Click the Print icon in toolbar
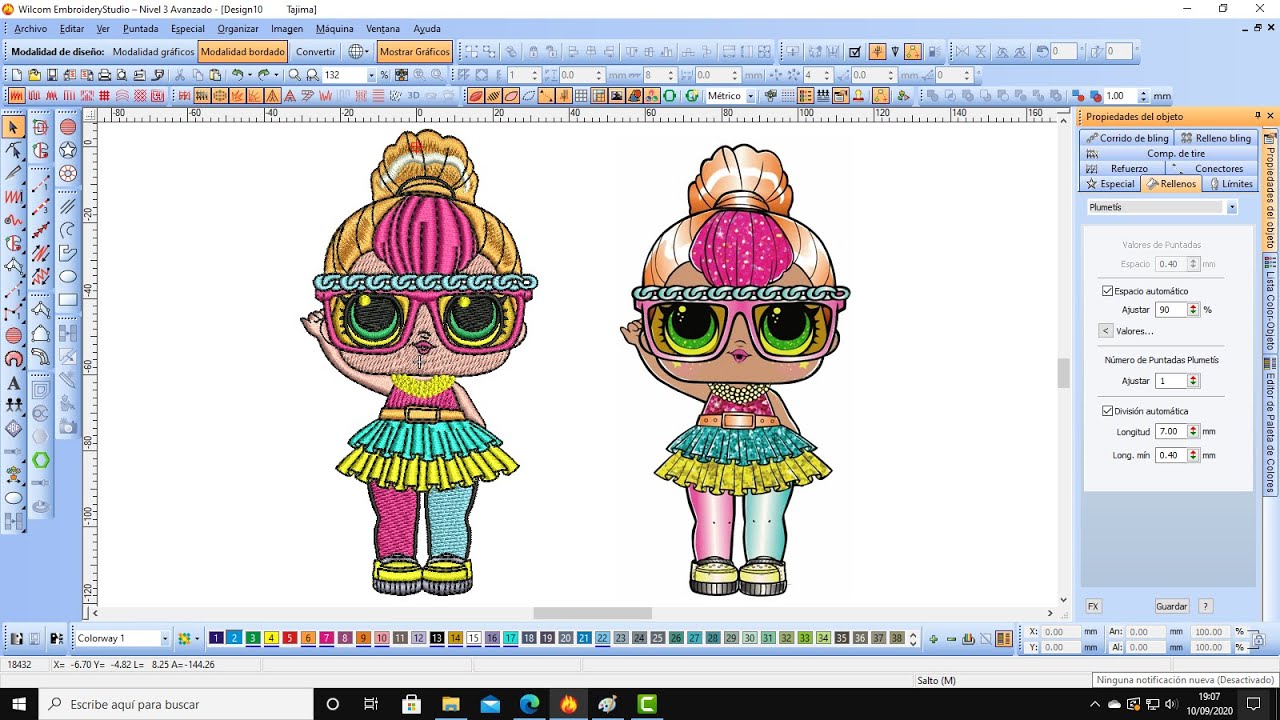Image resolution: width=1280 pixels, height=720 pixels. click(x=104, y=75)
